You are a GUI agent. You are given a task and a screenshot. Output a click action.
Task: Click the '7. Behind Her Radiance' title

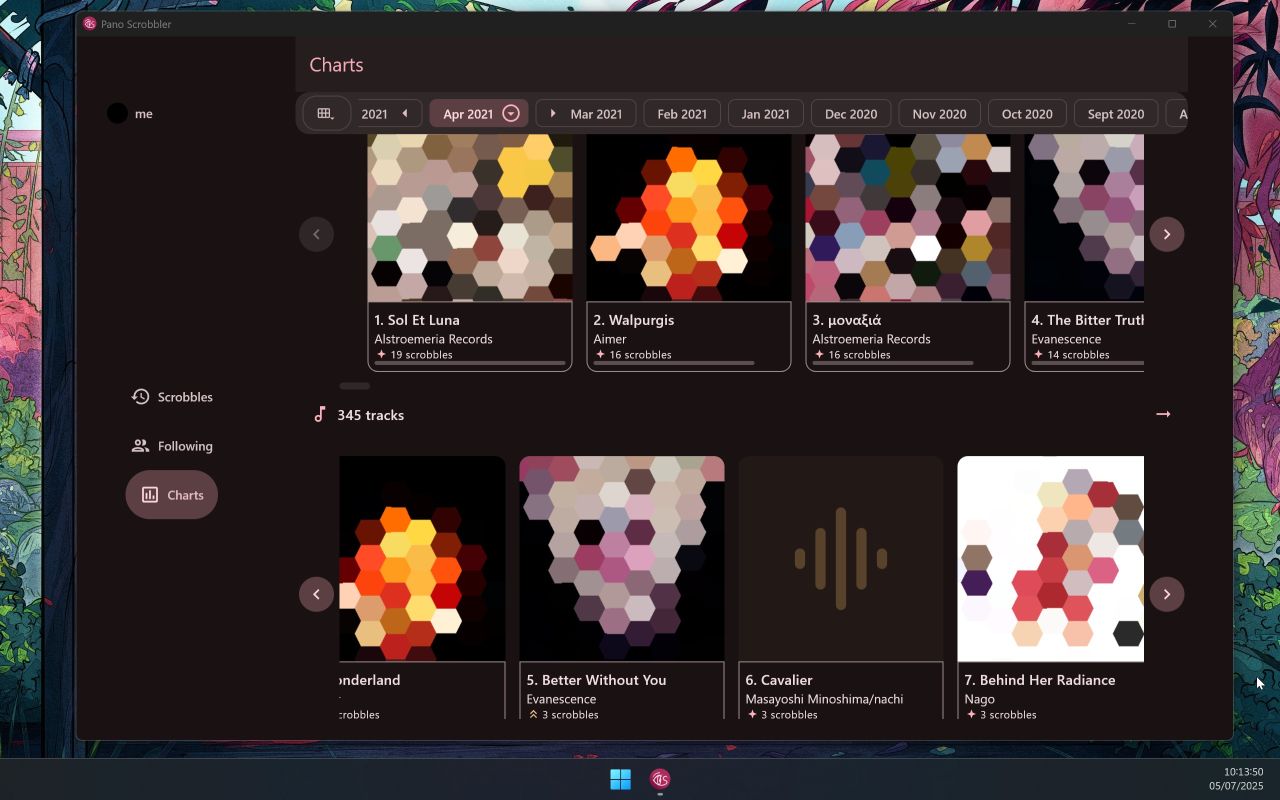coord(1040,680)
